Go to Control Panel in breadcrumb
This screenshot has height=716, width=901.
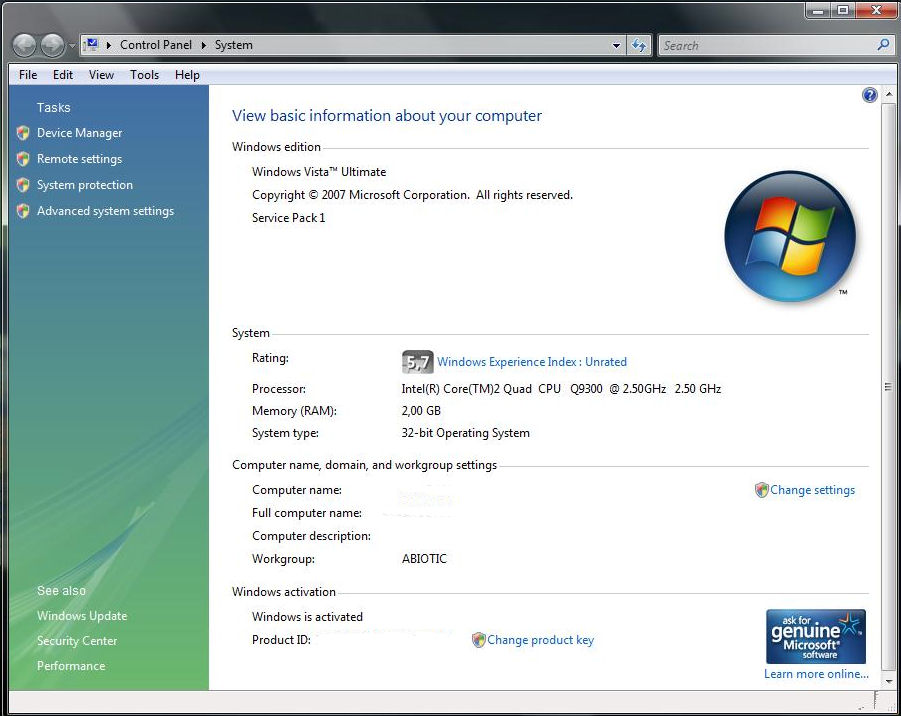tap(156, 45)
